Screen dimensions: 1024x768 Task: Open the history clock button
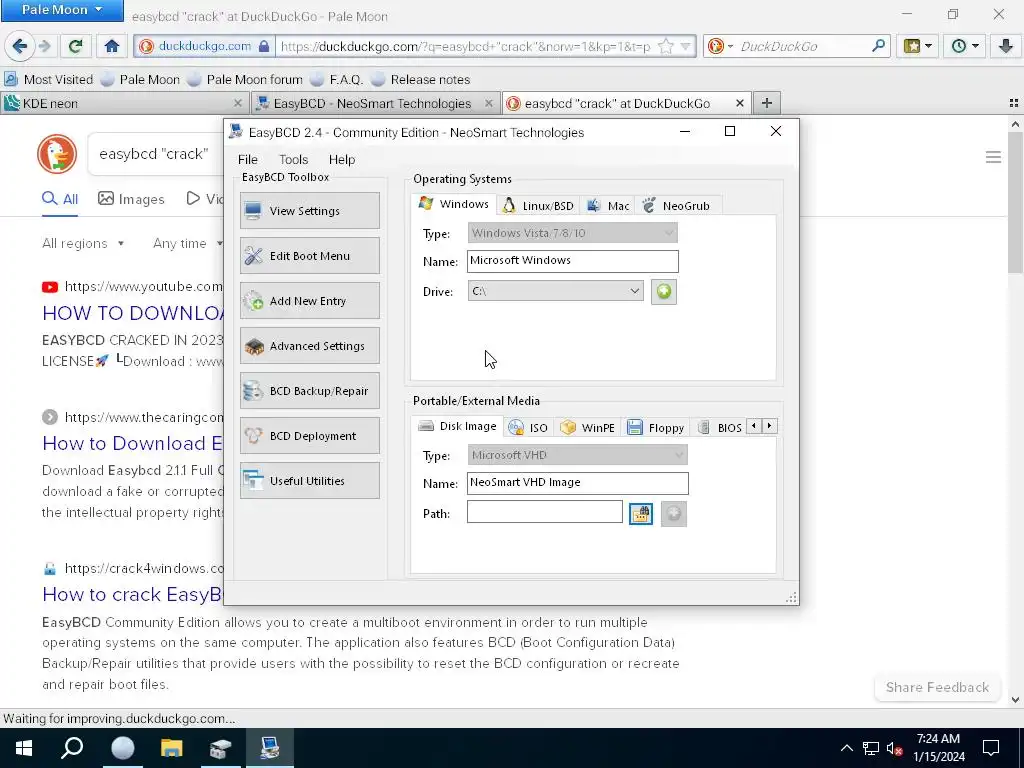click(x=964, y=46)
